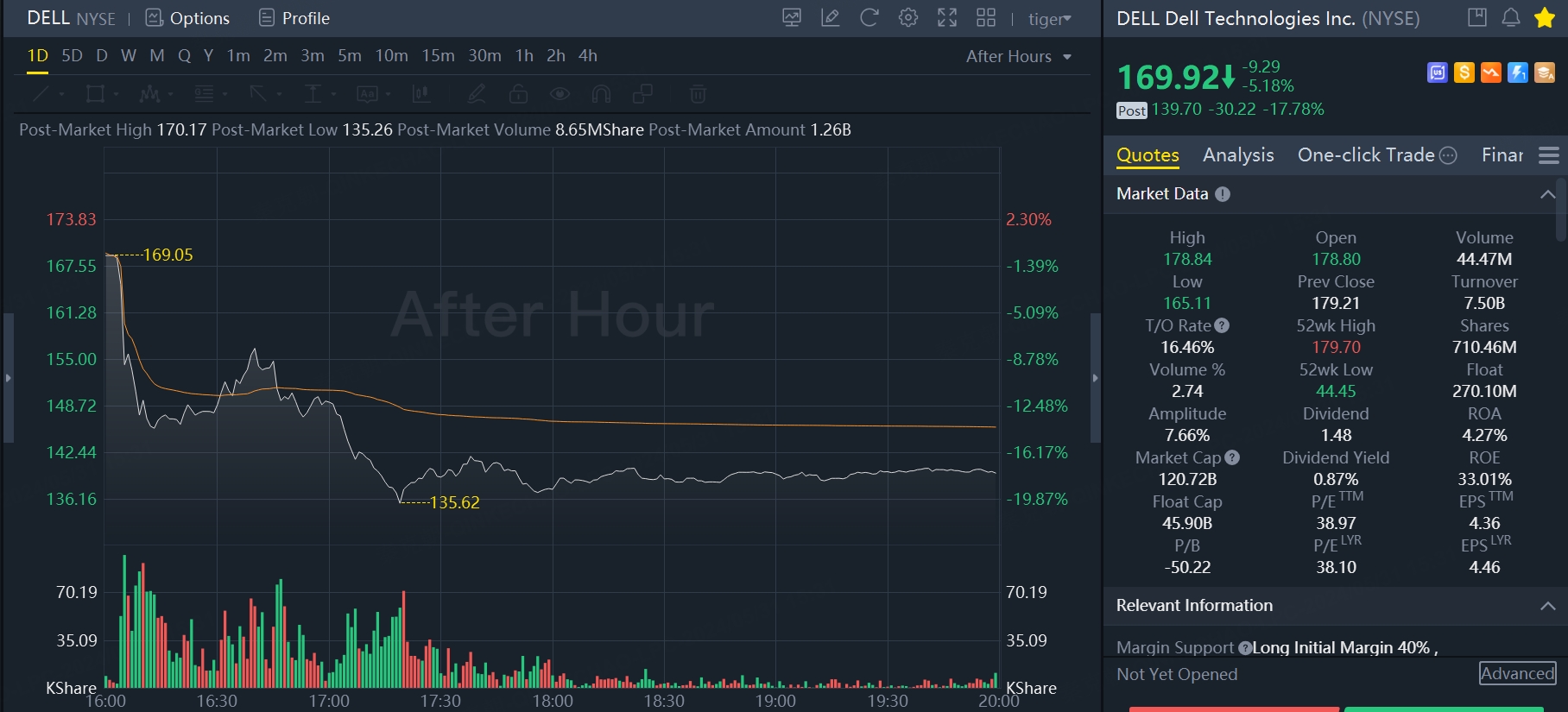Select the 30m interval
The height and width of the screenshot is (712, 1568).
point(485,56)
